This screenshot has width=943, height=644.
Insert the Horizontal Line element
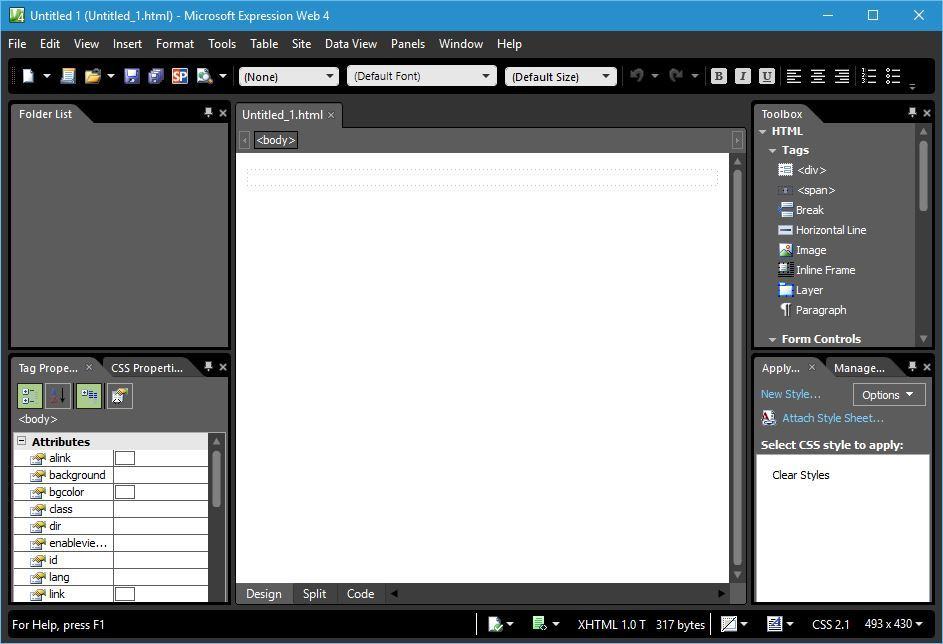822,230
